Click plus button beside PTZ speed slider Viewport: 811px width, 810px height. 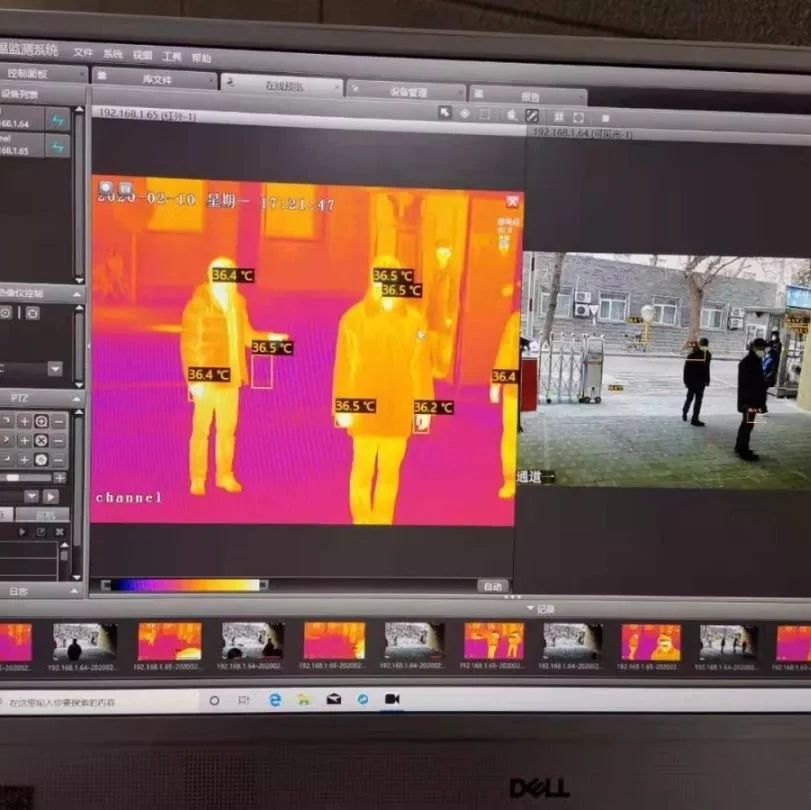(60, 478)
